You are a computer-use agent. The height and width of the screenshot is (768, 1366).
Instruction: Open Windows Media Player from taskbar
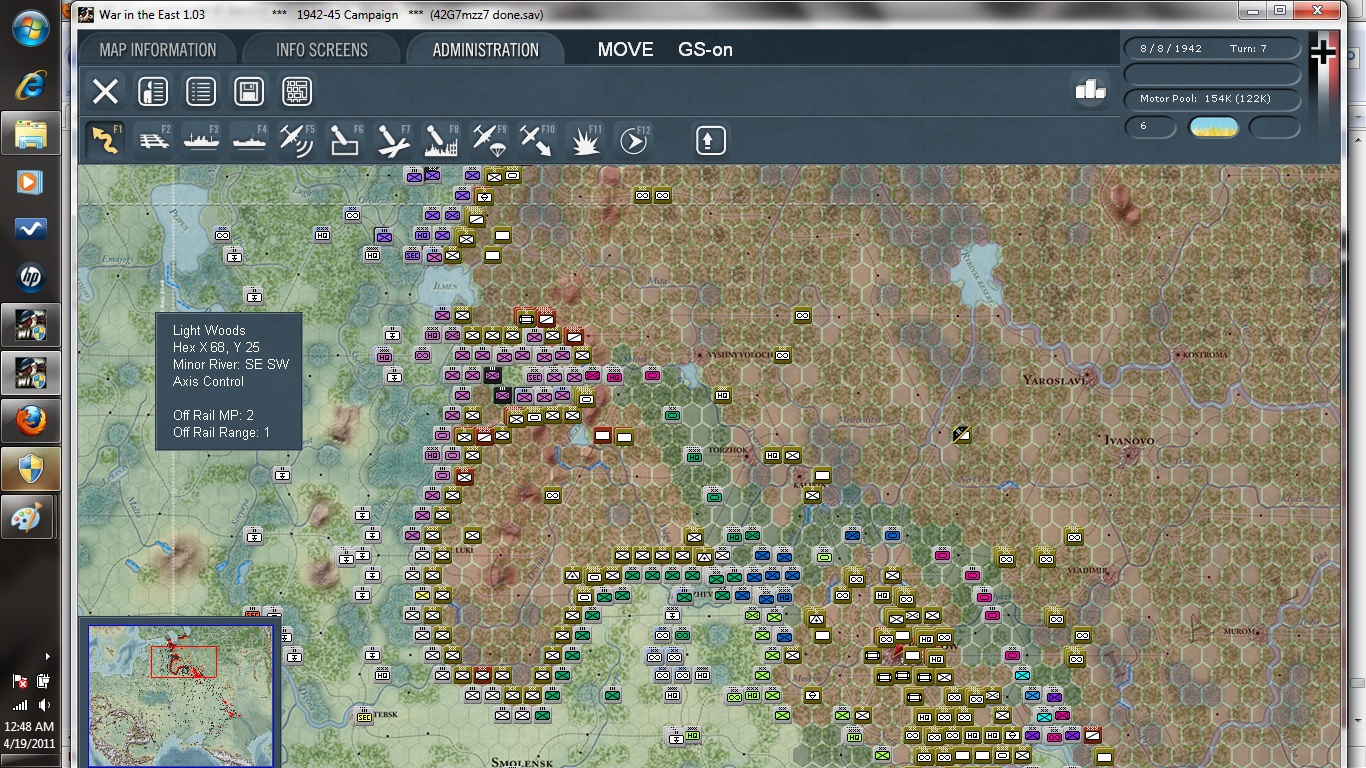30,182
